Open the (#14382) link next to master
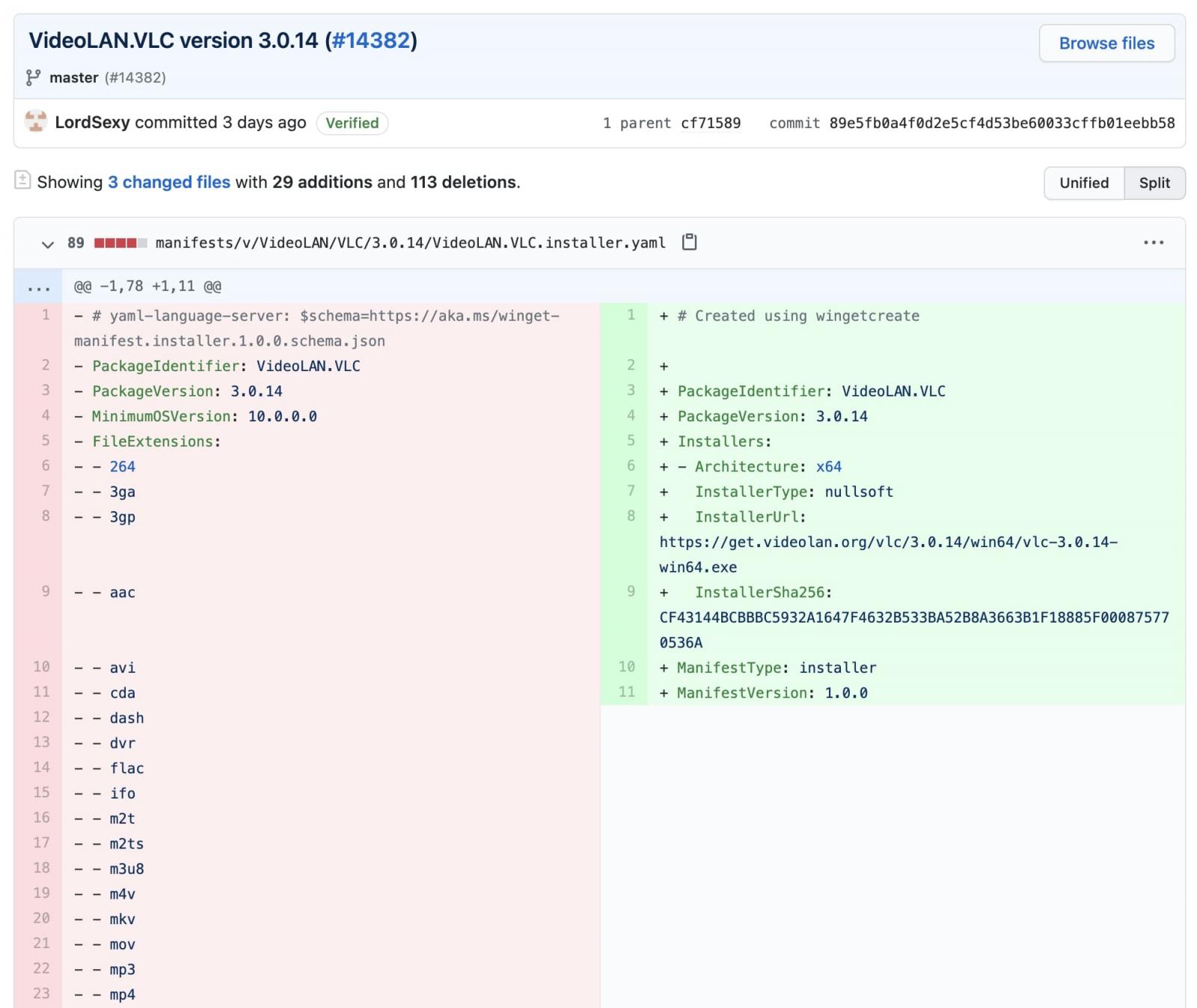This screenshot has width=1197, height=1008. click(135, 78)
